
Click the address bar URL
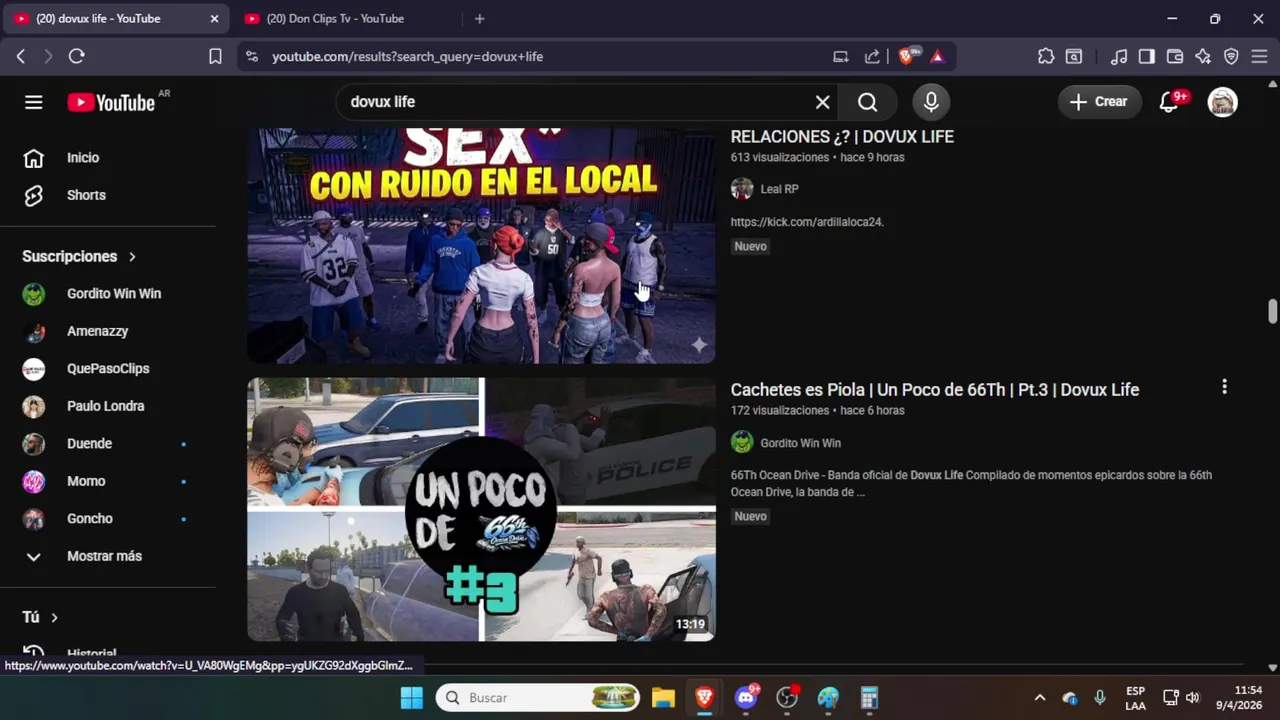pos(407,57)
